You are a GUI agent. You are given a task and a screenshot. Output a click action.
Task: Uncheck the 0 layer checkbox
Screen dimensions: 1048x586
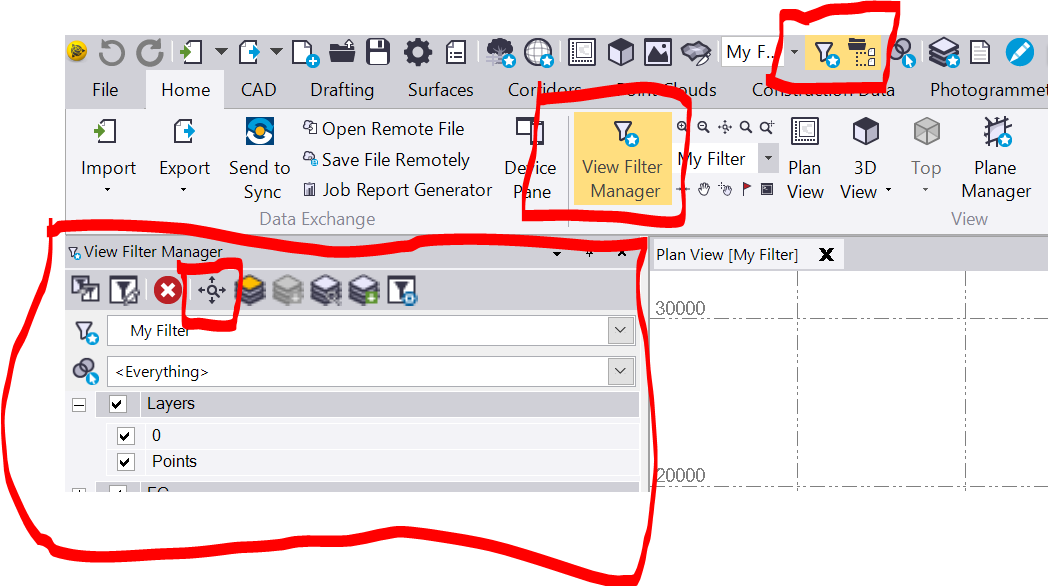[x=126, y=435]
